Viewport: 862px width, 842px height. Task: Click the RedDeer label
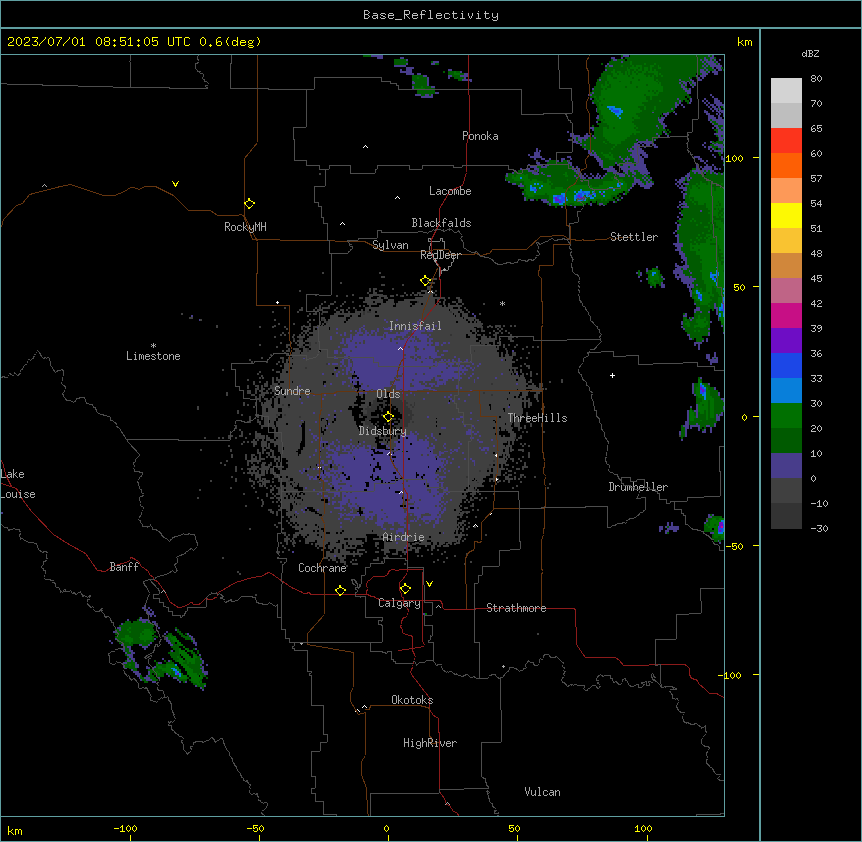coord(440,255)
